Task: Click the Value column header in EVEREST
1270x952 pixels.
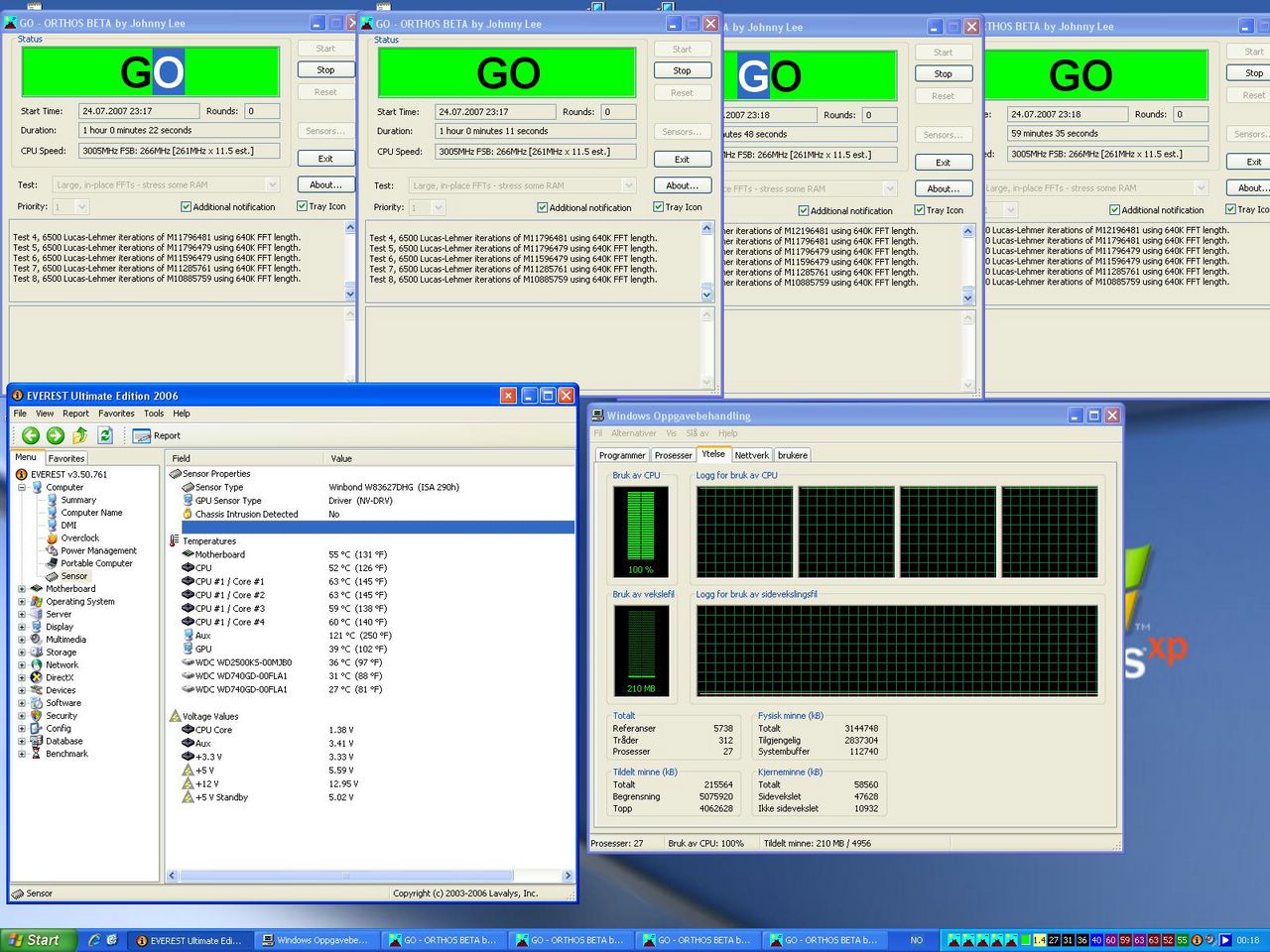Action: [340, 458]
